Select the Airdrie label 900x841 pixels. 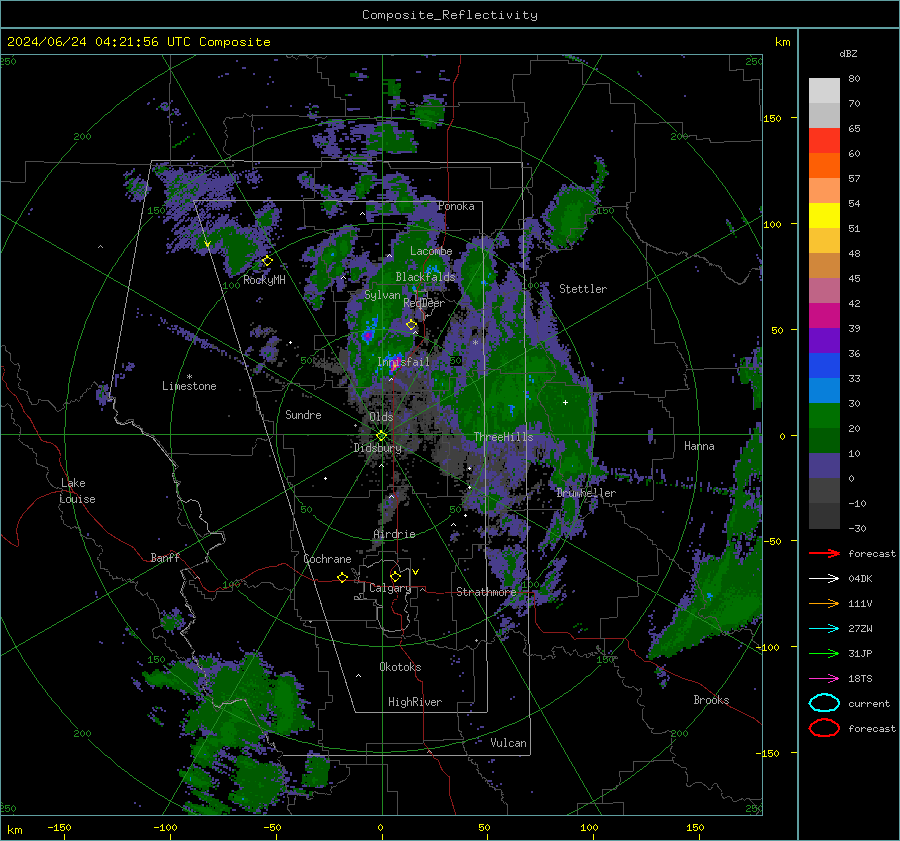[x=394, y=534]
